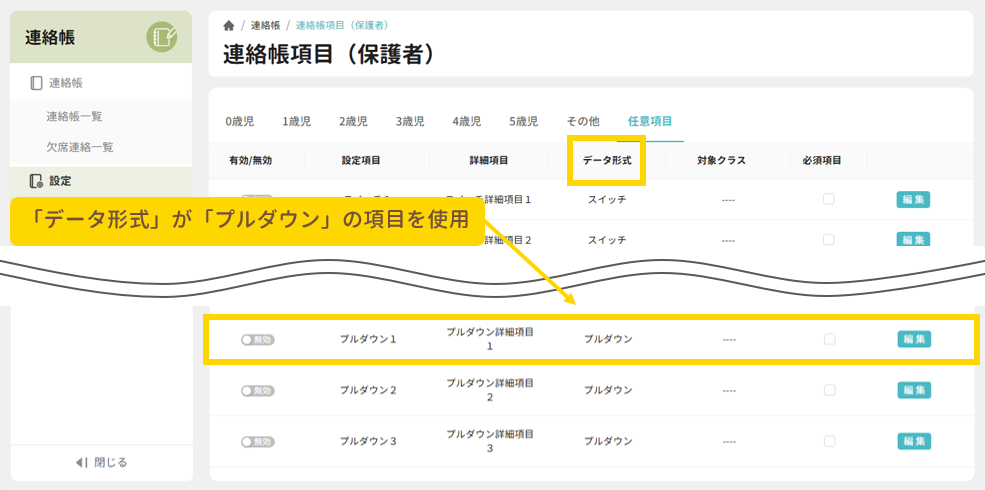Select the その他 tab
The image size is (985, 490).
pyautogui.click(x=583, y=121)
